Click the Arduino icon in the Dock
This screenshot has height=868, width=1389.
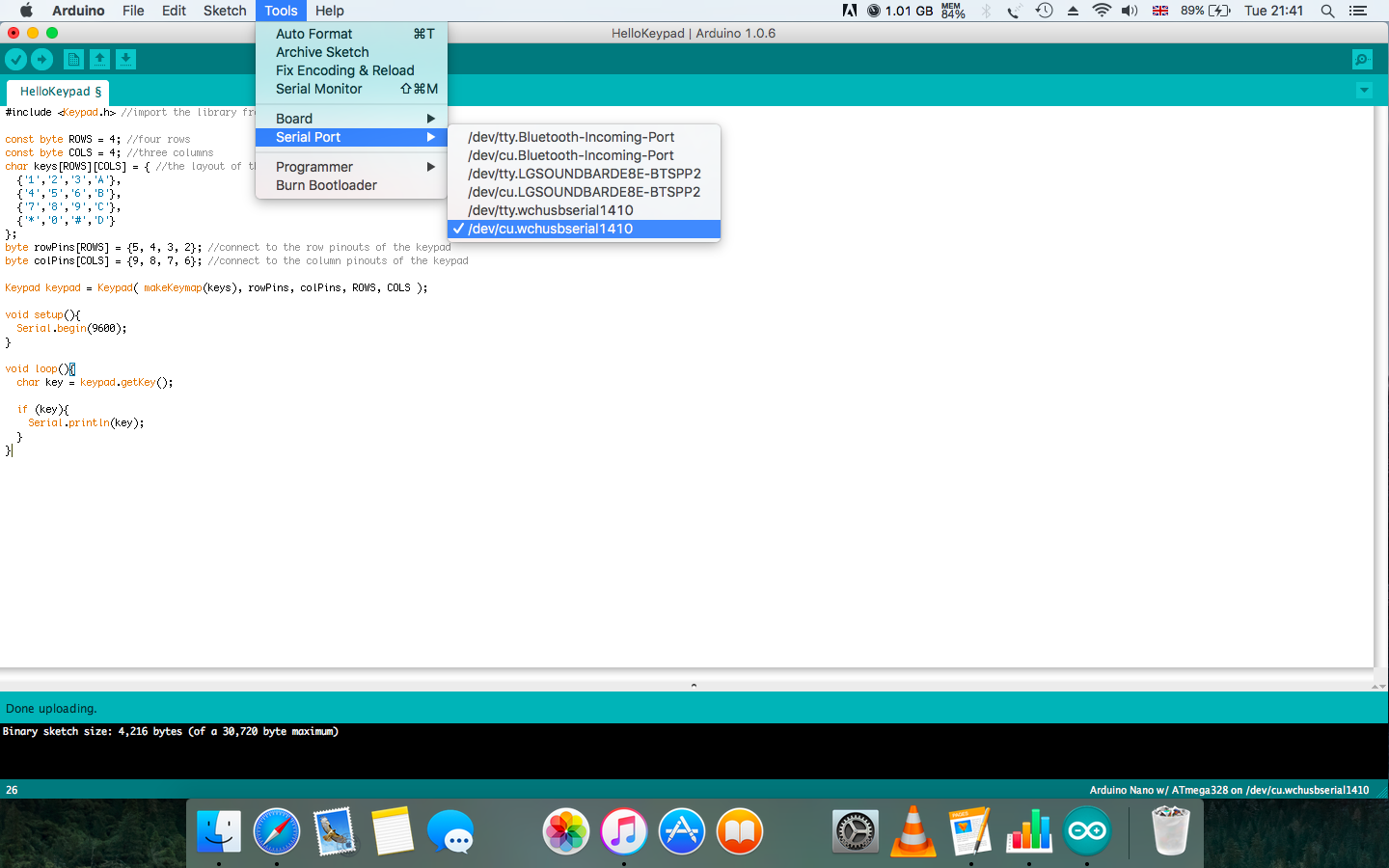click(1087, 831)
